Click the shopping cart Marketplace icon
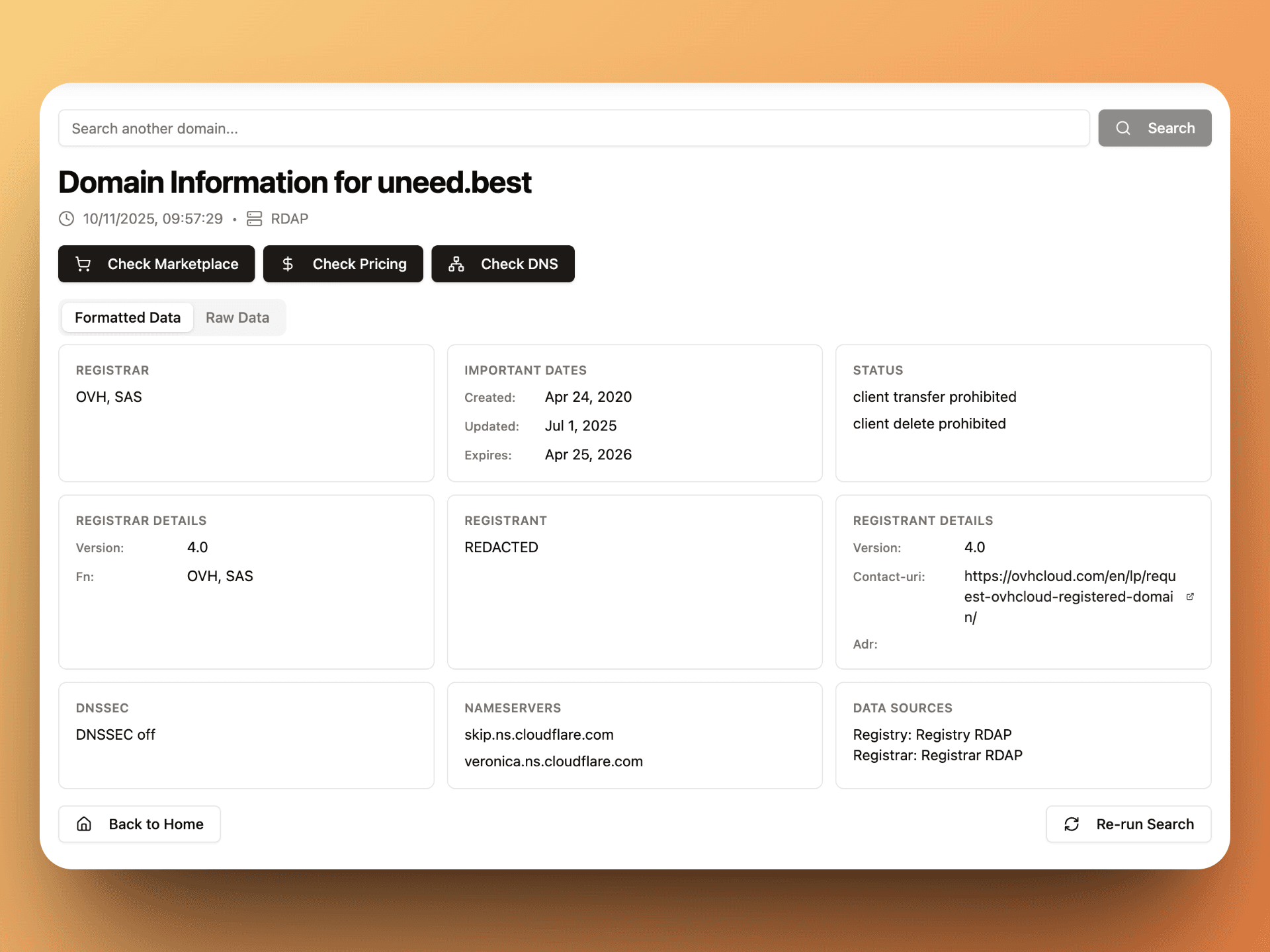 point(82,264)
